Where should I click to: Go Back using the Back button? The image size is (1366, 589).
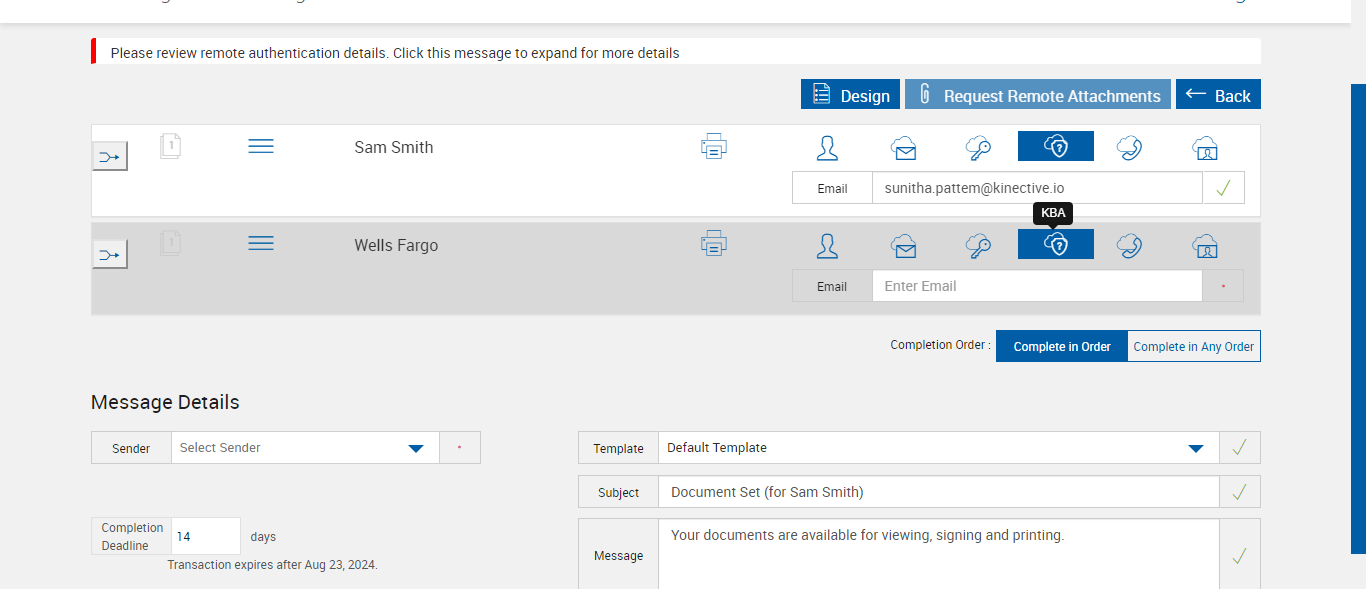(1218, 95)
